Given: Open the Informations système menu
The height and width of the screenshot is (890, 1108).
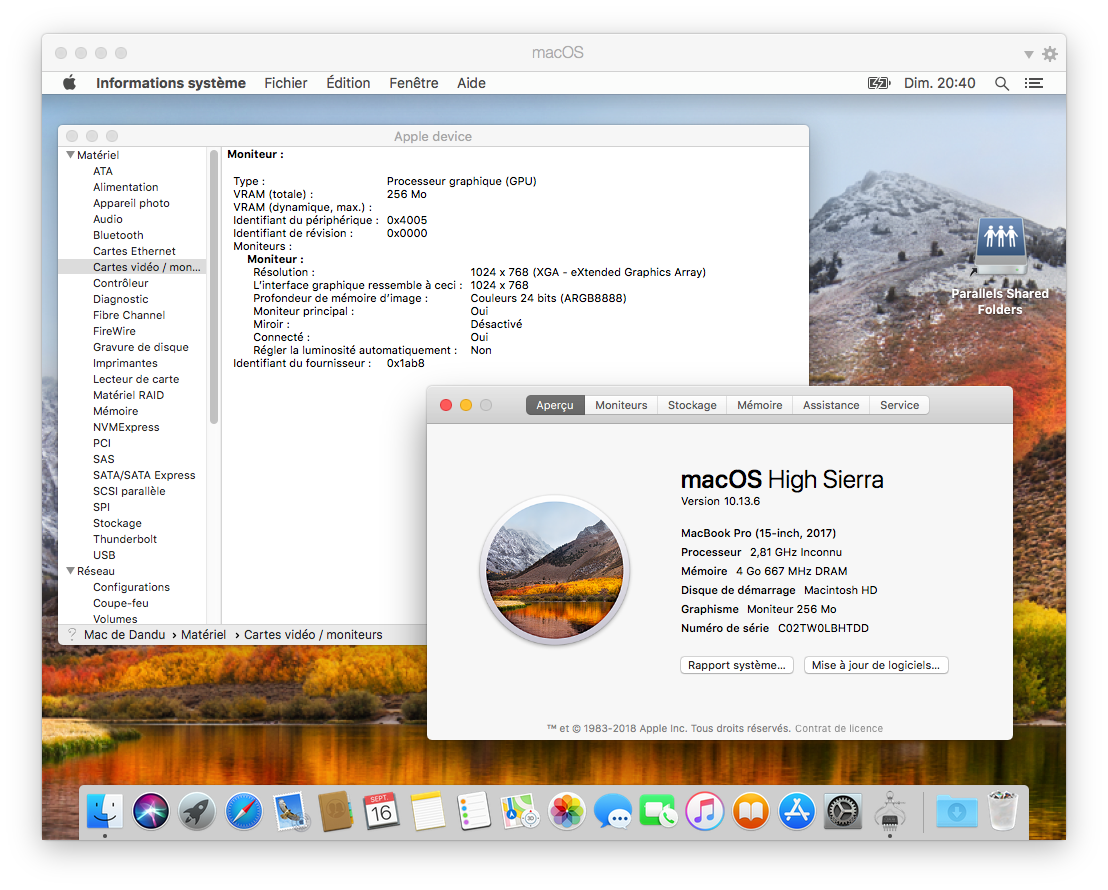Looking at the screenshot, I should (x=171, y=83).
